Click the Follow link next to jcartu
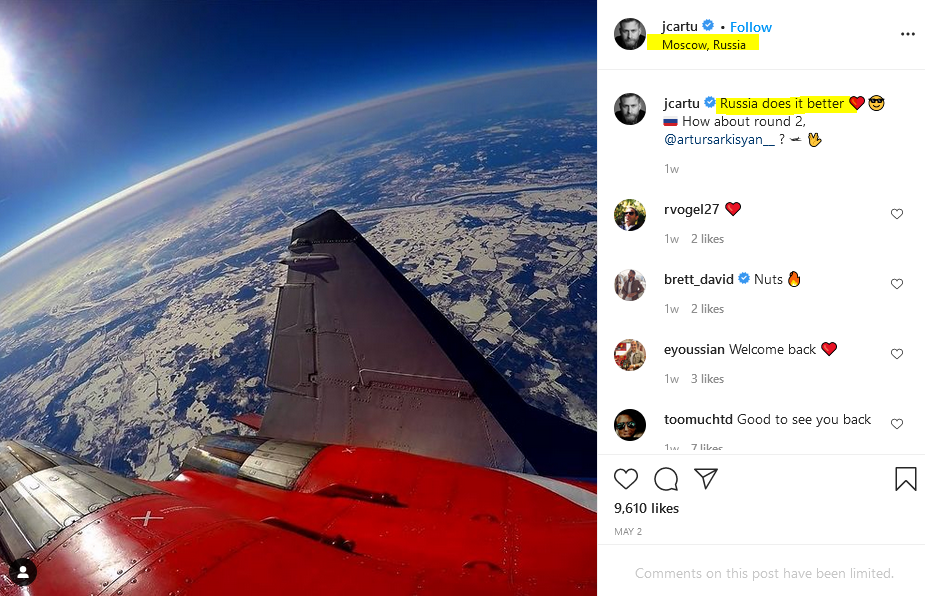925x596 pixels. [x=750, y=27]
